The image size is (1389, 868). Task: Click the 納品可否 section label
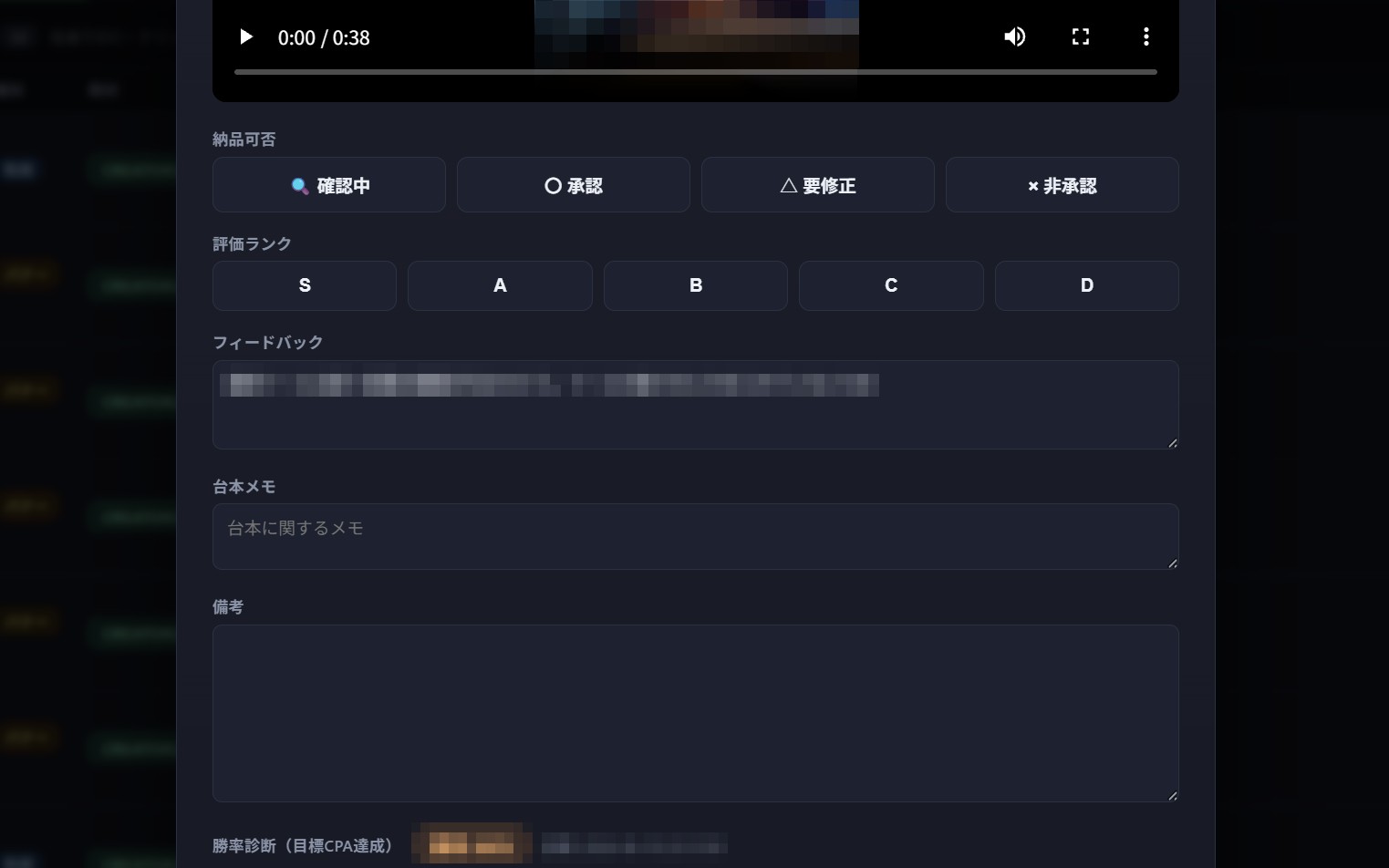(x=244, y=139)
